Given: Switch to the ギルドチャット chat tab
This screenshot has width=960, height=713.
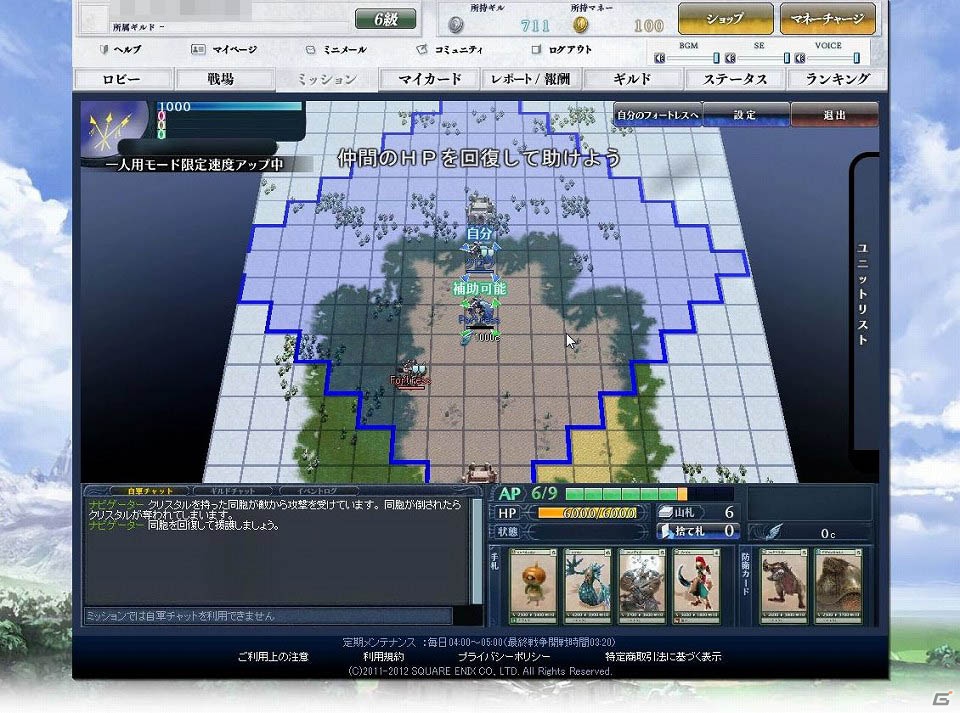Looking at the screenshot, I should tap(233, 491).
